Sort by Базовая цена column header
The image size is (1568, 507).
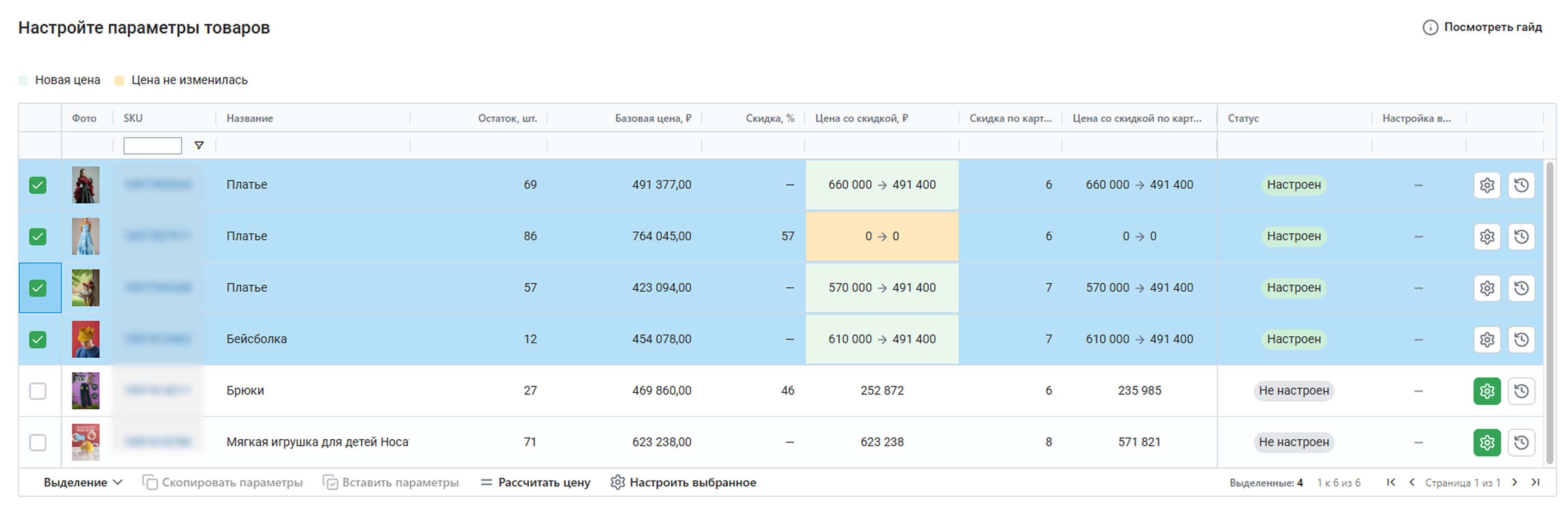click(x=653, y=118)
